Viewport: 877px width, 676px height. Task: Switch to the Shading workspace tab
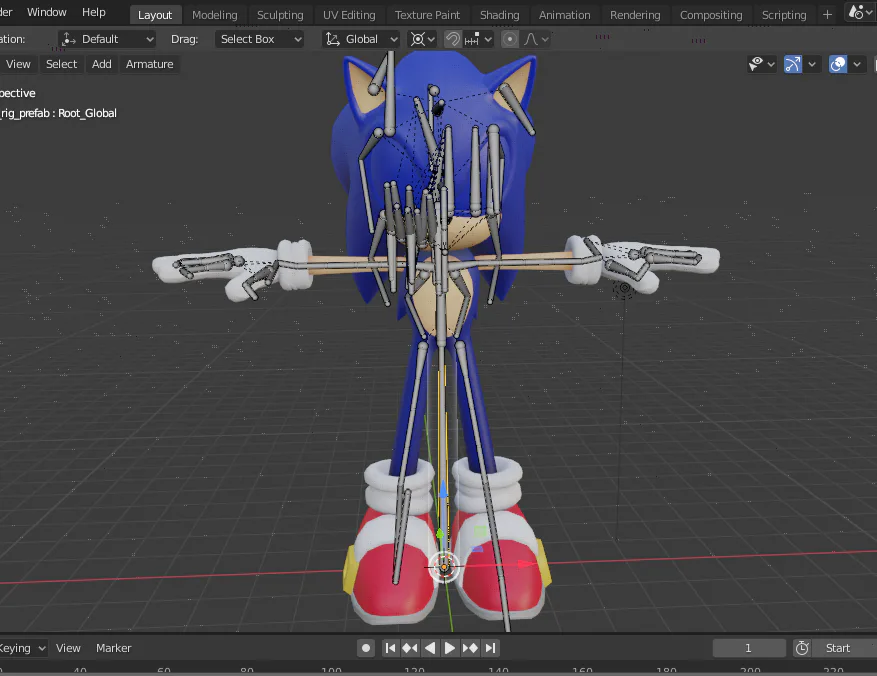tap(499, 15)
